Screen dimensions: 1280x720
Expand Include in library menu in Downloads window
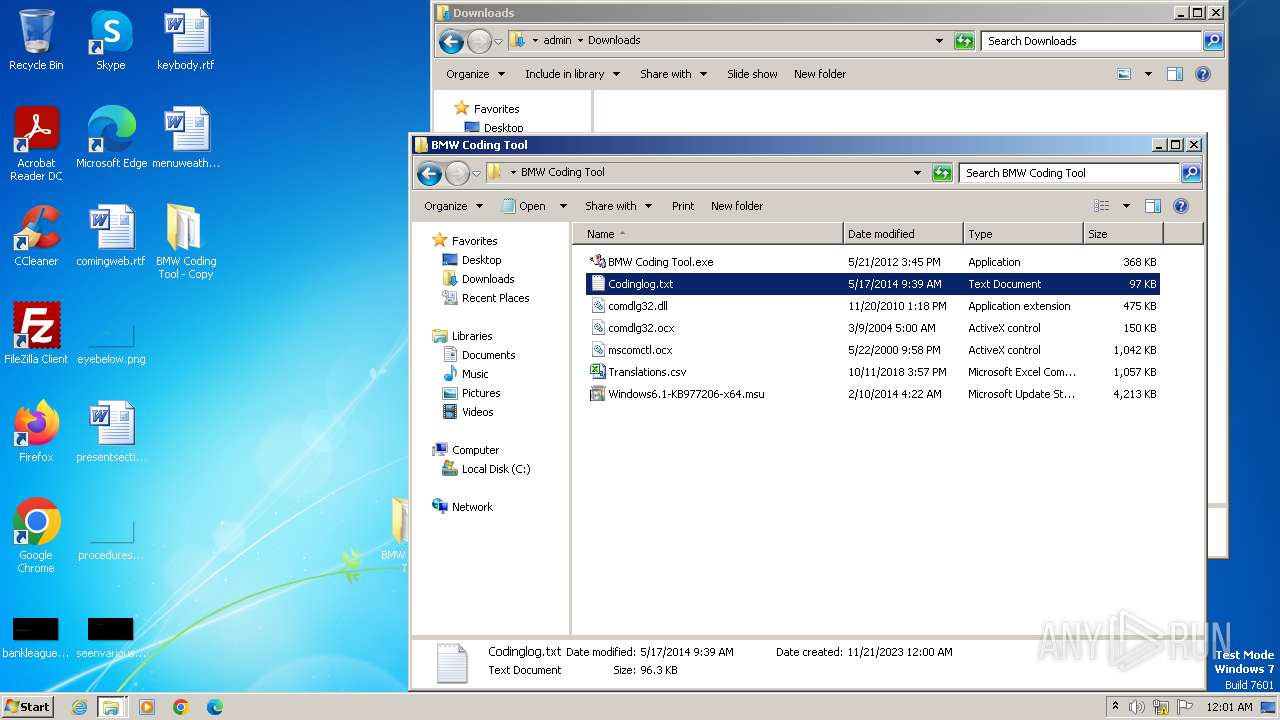point(572,74)
